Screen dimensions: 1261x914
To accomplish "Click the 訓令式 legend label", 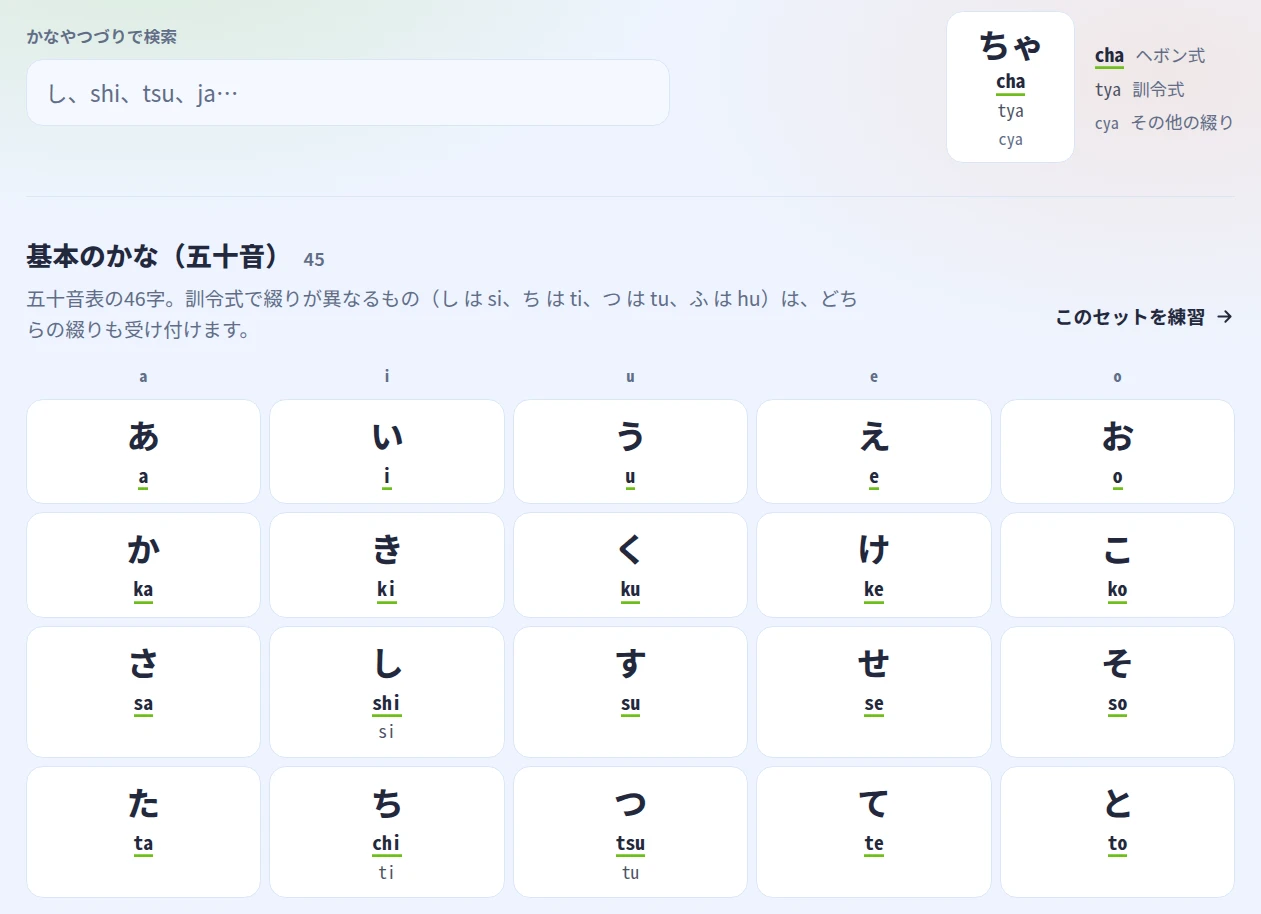I will (1158, 89).
